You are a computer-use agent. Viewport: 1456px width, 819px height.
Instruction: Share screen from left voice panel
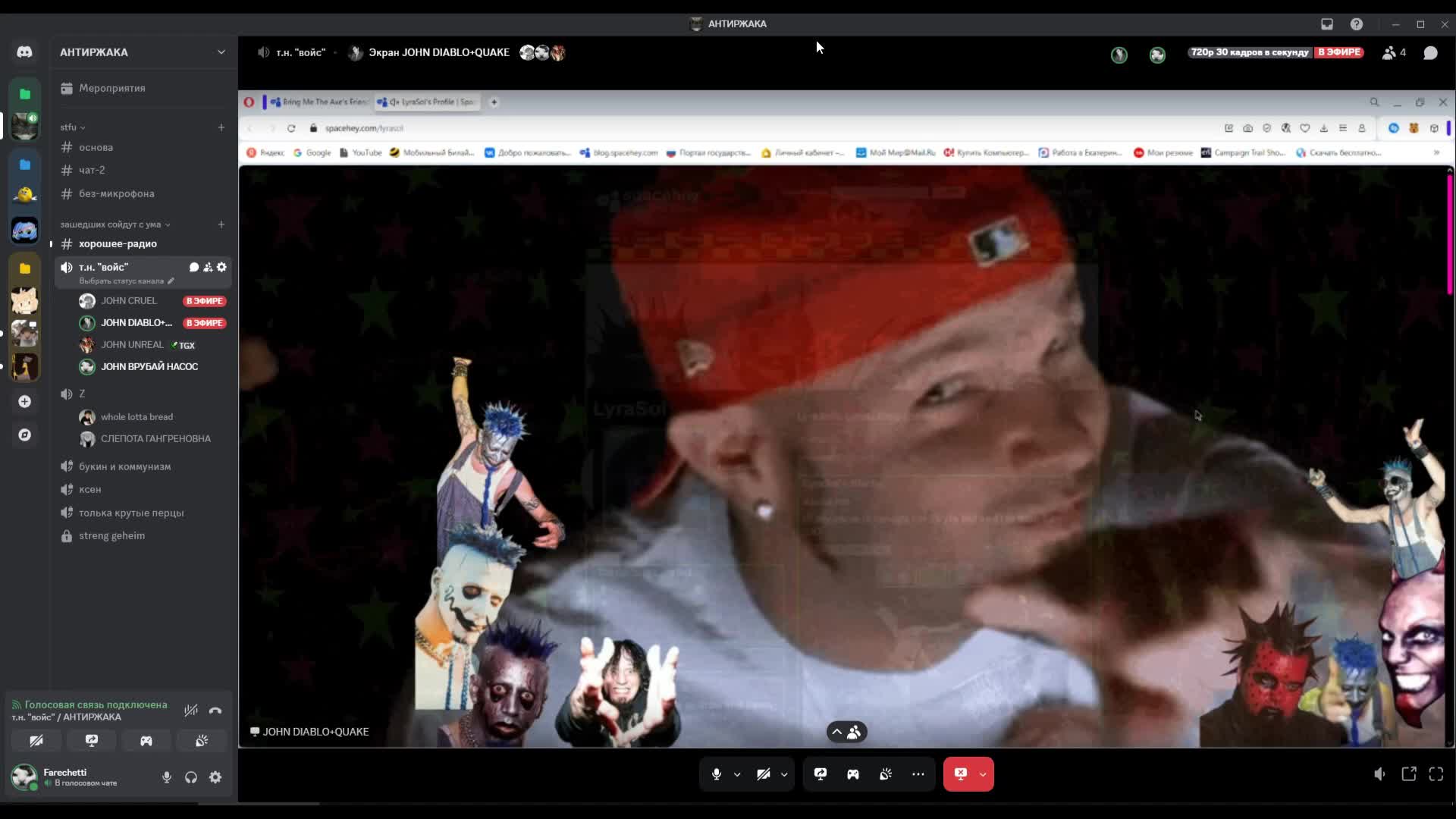pyautogui.click(x=92, y=741)
